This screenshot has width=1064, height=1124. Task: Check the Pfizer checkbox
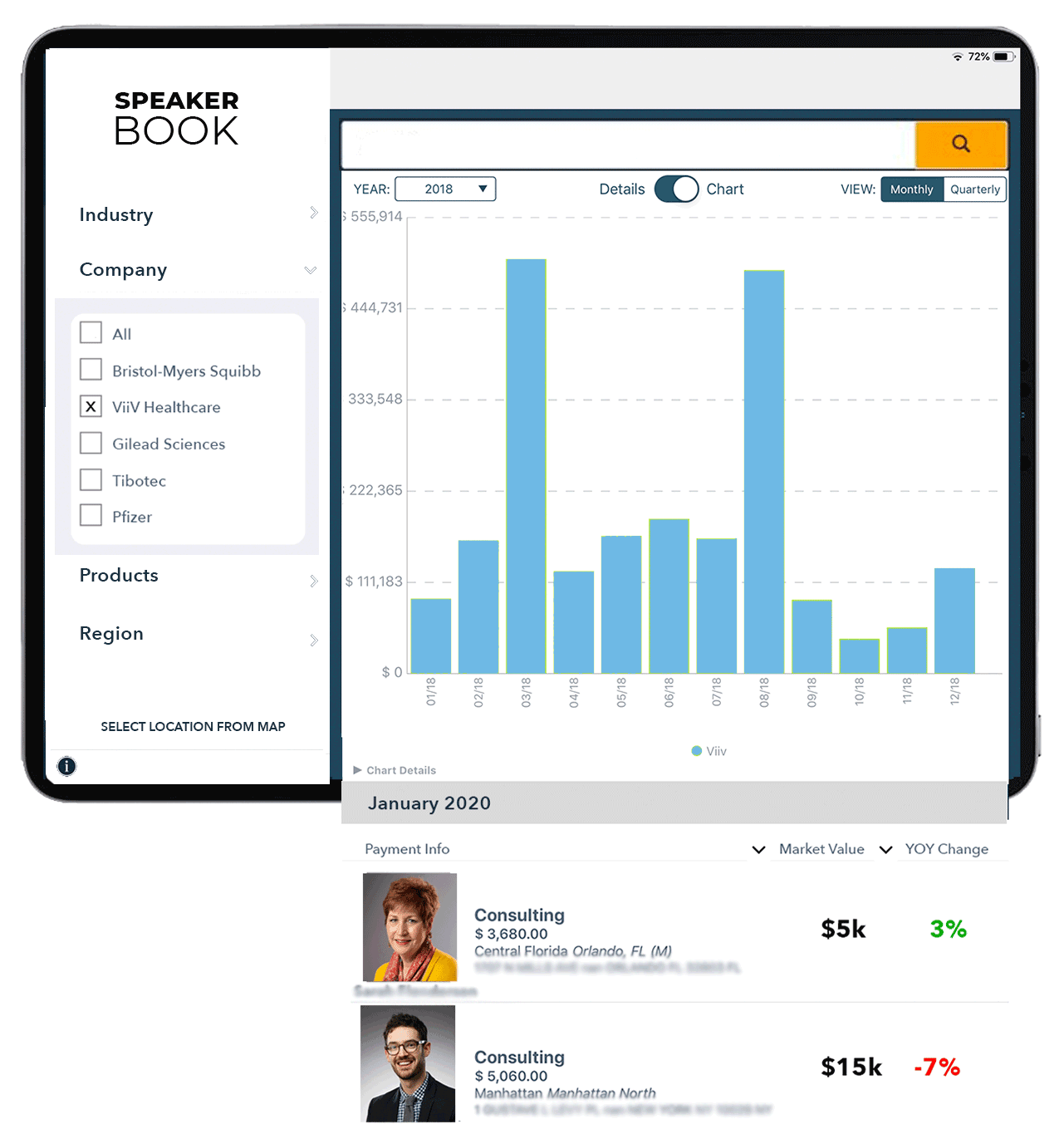91,516
